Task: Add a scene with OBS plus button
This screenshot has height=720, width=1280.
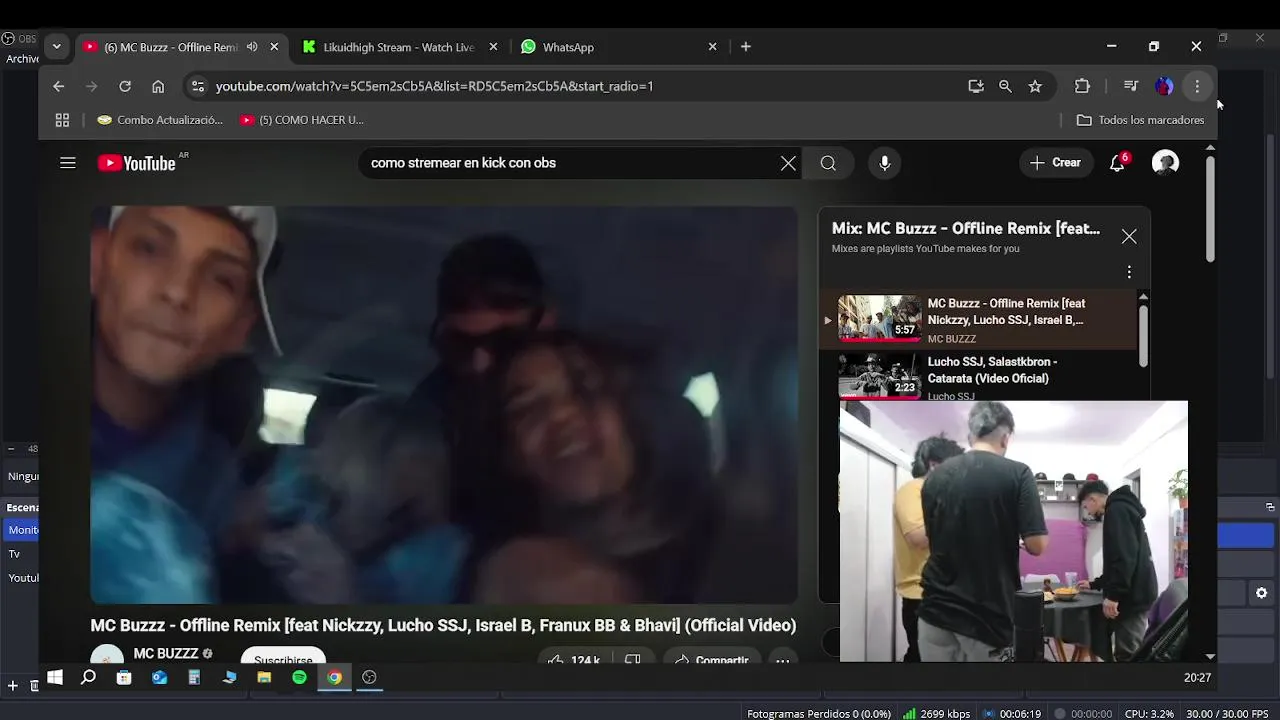Action: click(x=12, y=686)
